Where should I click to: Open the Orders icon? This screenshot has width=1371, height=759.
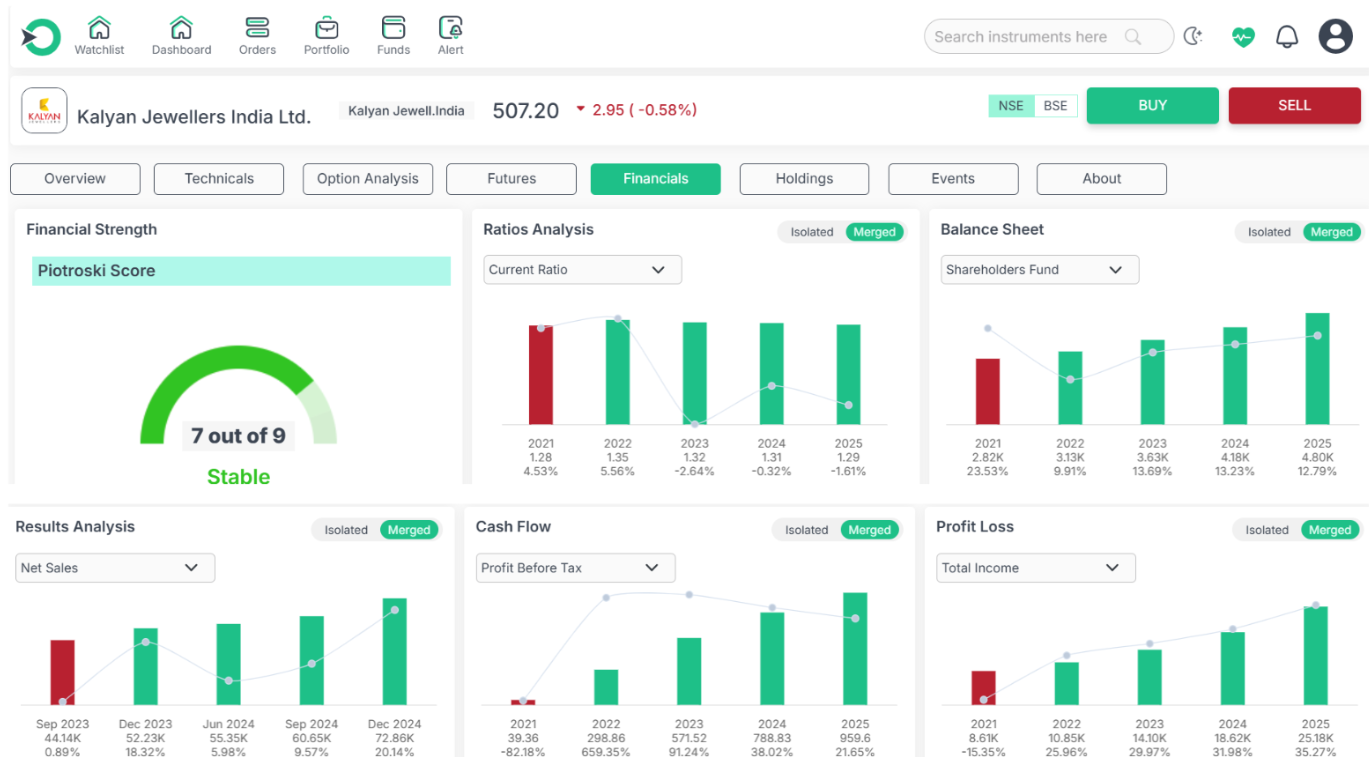(257, 28)
